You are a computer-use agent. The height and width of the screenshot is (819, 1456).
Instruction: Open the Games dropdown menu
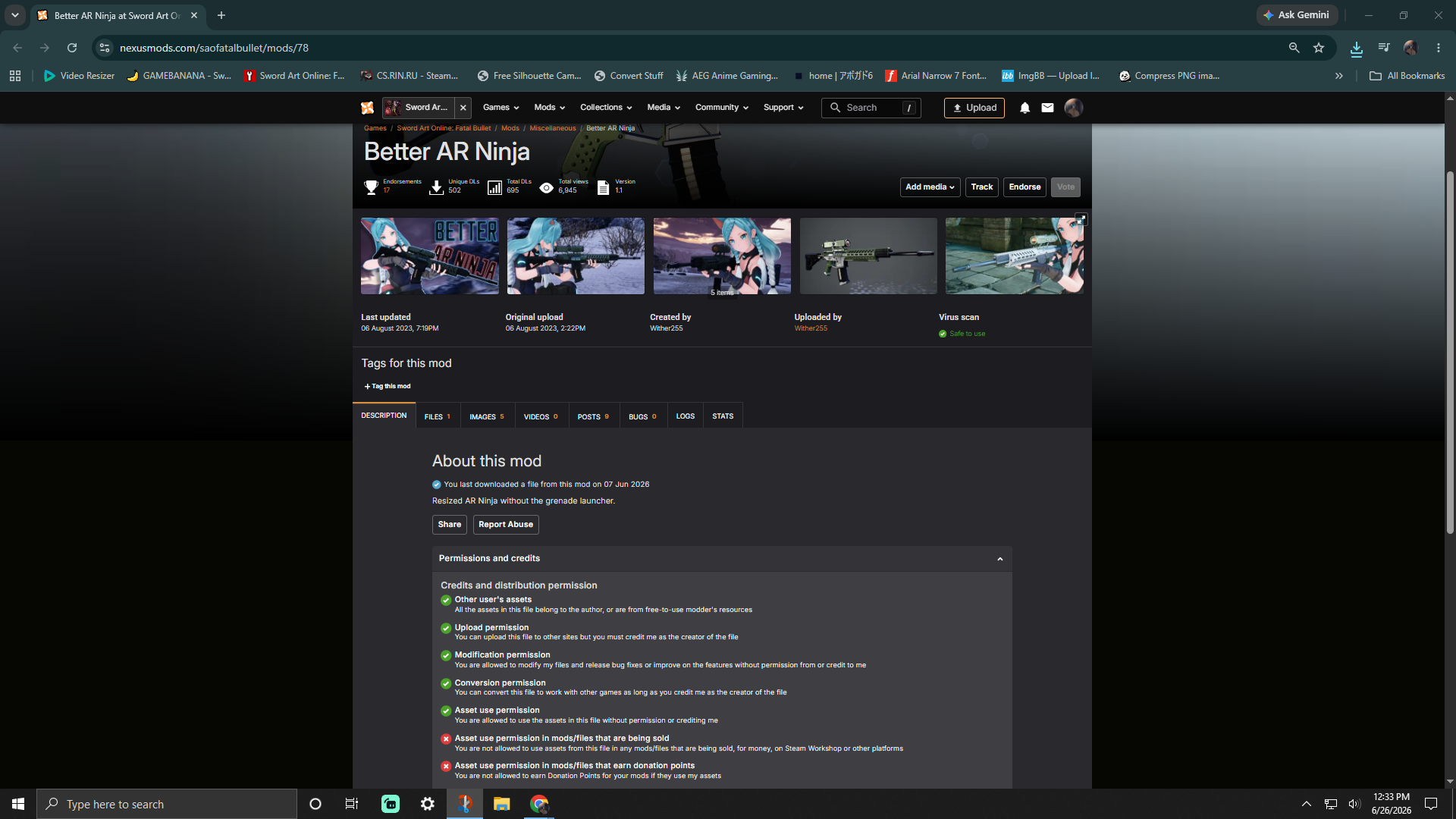[x=500, y=108]
